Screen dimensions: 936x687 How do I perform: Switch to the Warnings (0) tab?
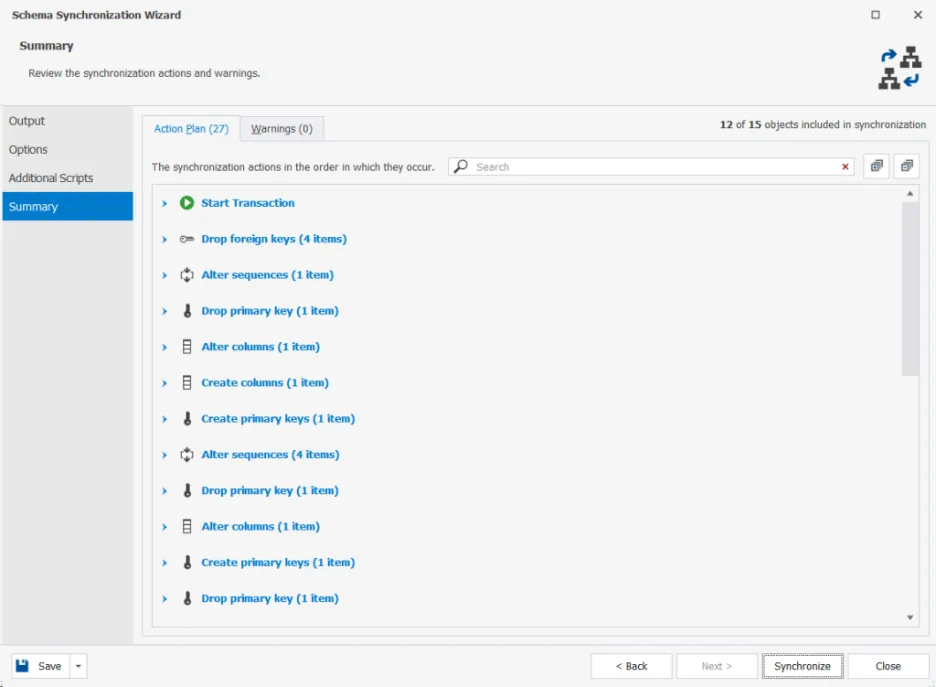pyautogui.click(x=282, y=128)
